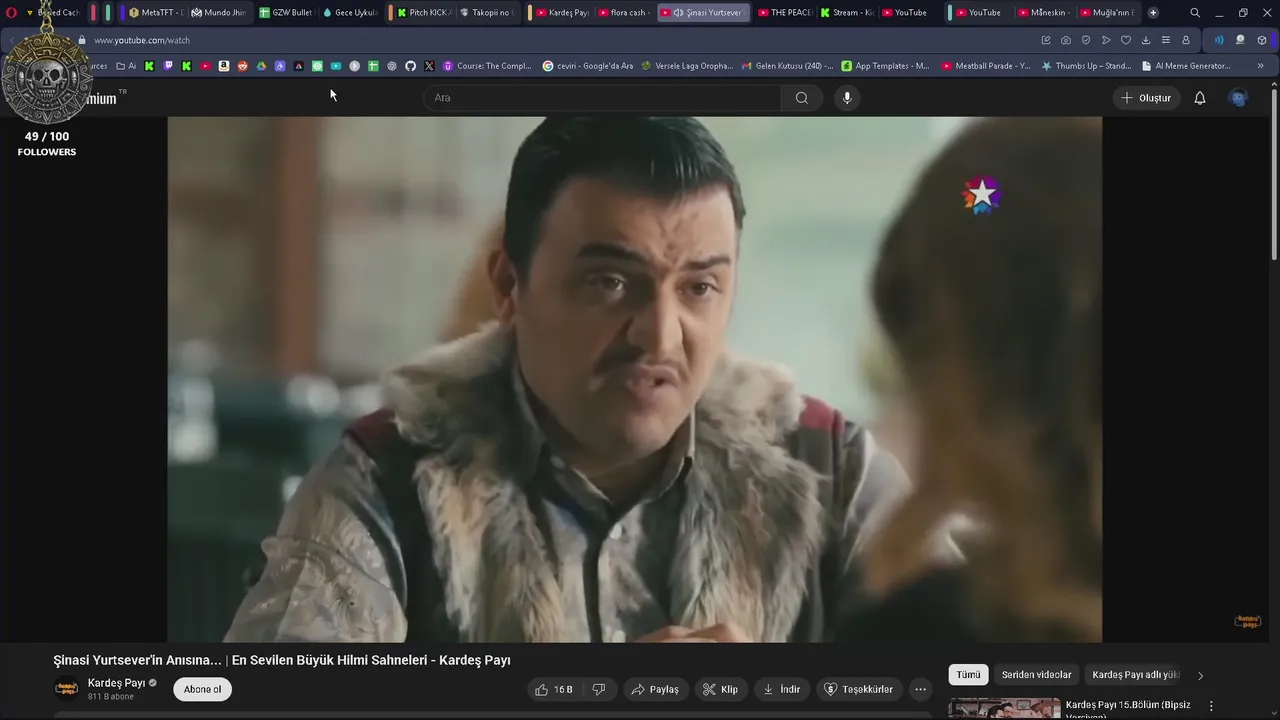Image resolution: width=1280 pixels, height=720 pixels.
Task: Open ceviri - Google'da Ara bookmark
Action: [588, 66]
